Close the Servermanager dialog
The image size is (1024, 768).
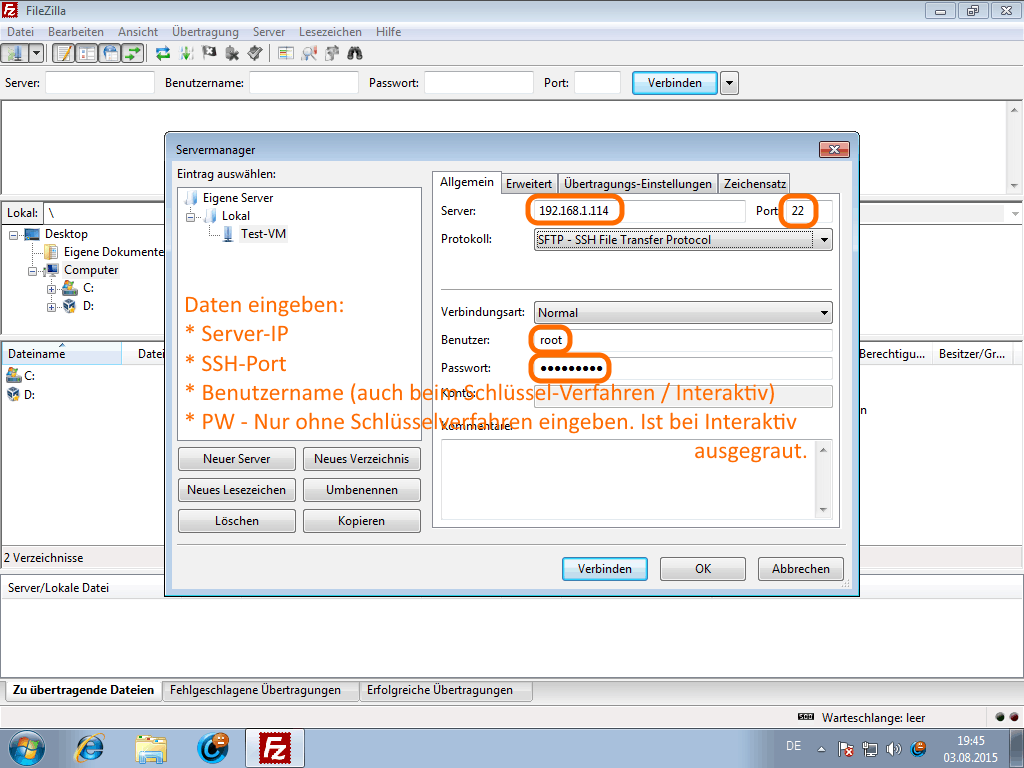(834, 150)
